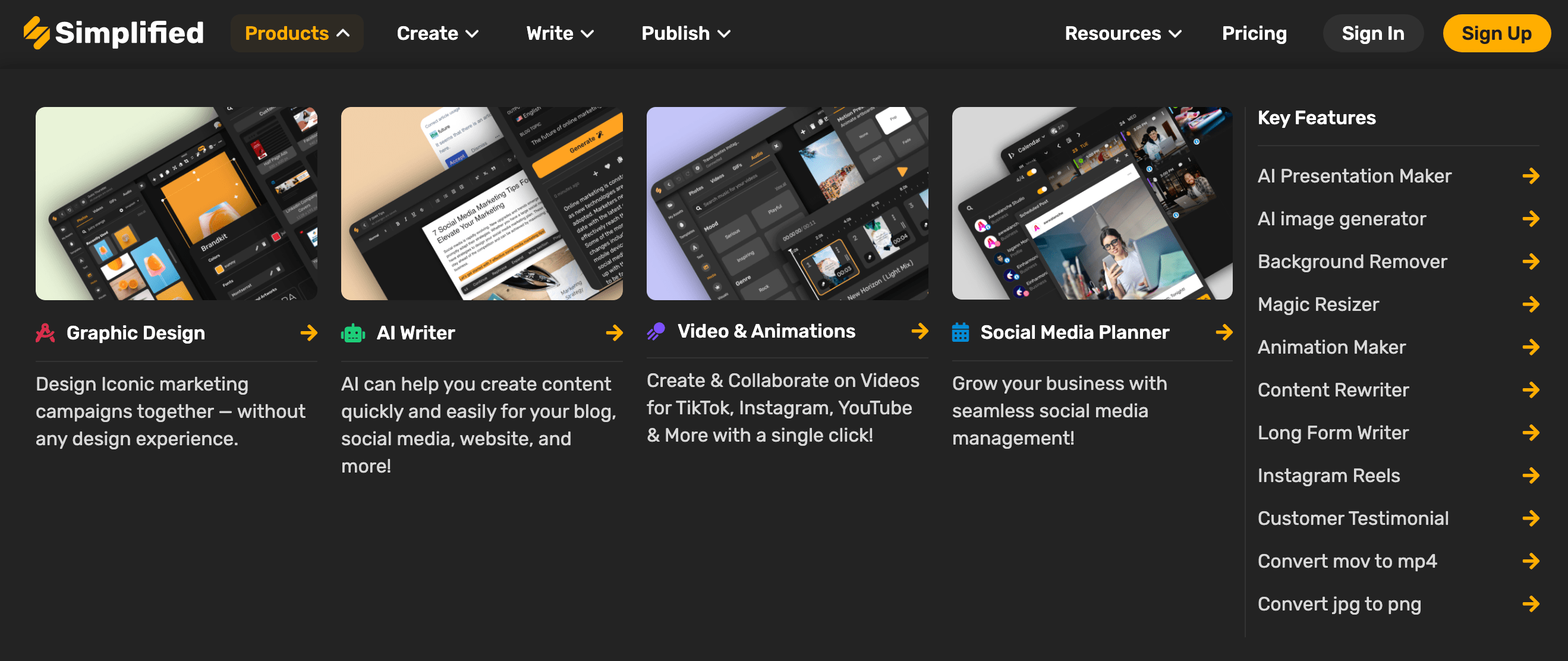
Task: Click the AI Writer preview thumbnail
Action: 482,203
